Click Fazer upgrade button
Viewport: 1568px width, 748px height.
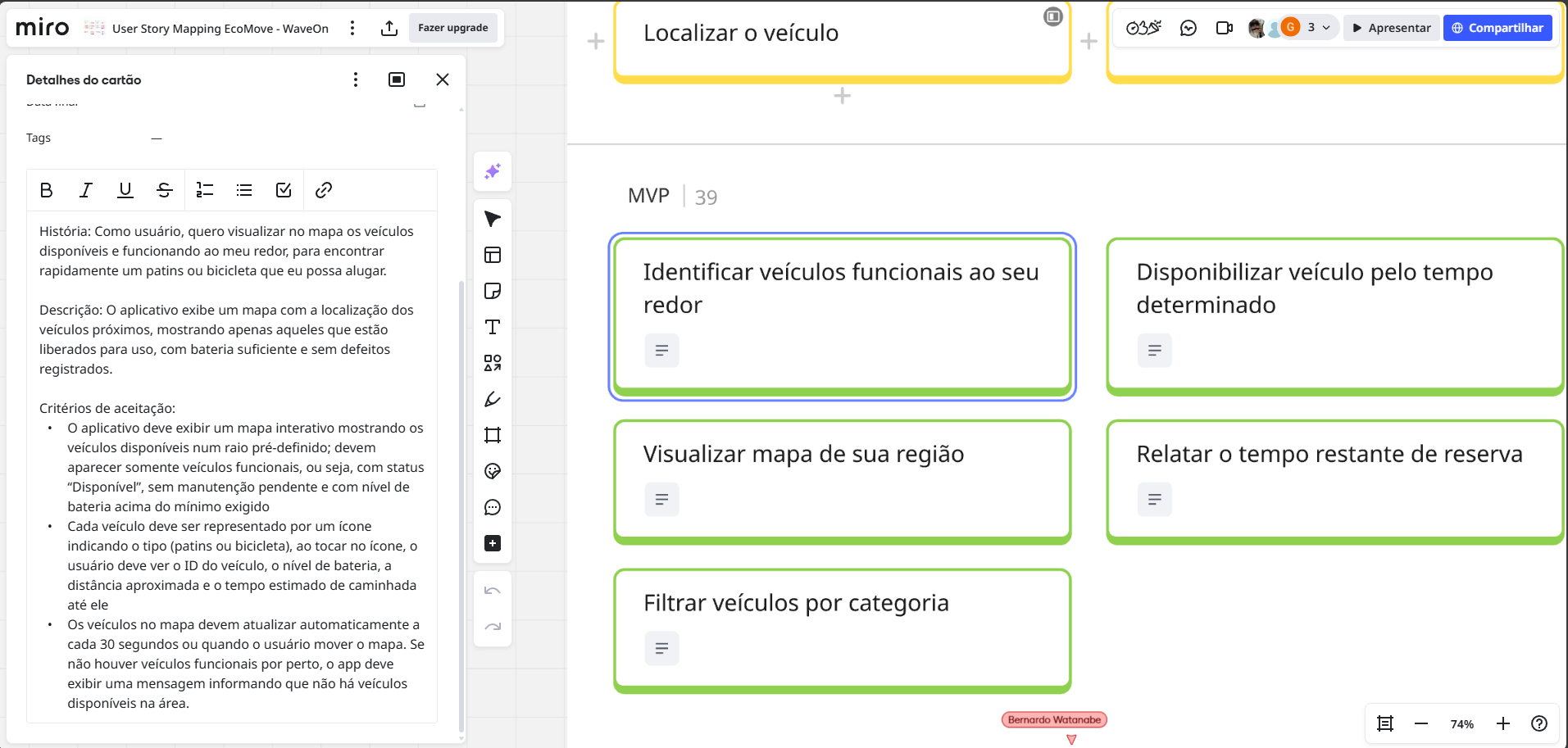click(x=452, y=28)
